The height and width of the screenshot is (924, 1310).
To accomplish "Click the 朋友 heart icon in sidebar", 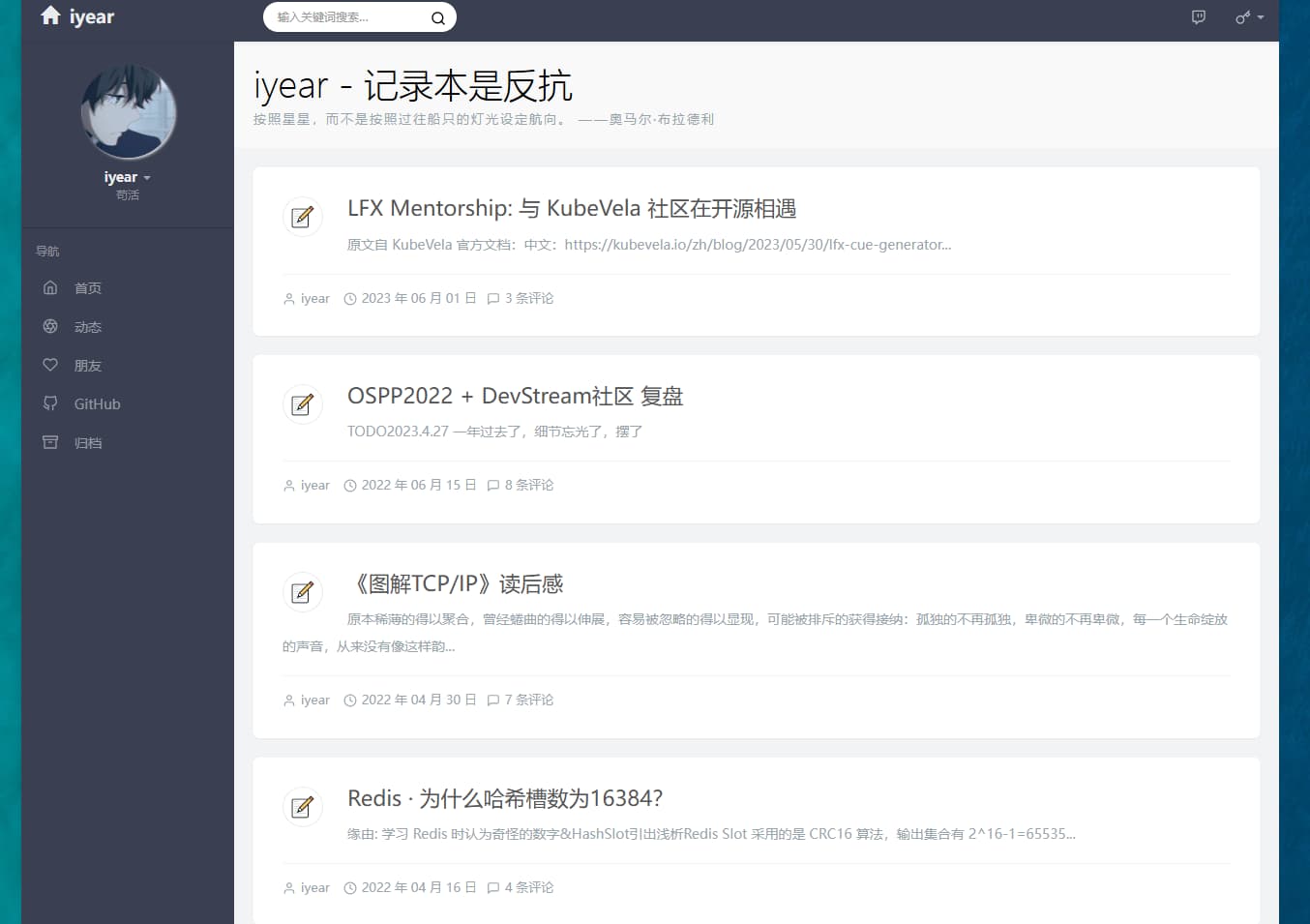I will [x=50, y=365].
